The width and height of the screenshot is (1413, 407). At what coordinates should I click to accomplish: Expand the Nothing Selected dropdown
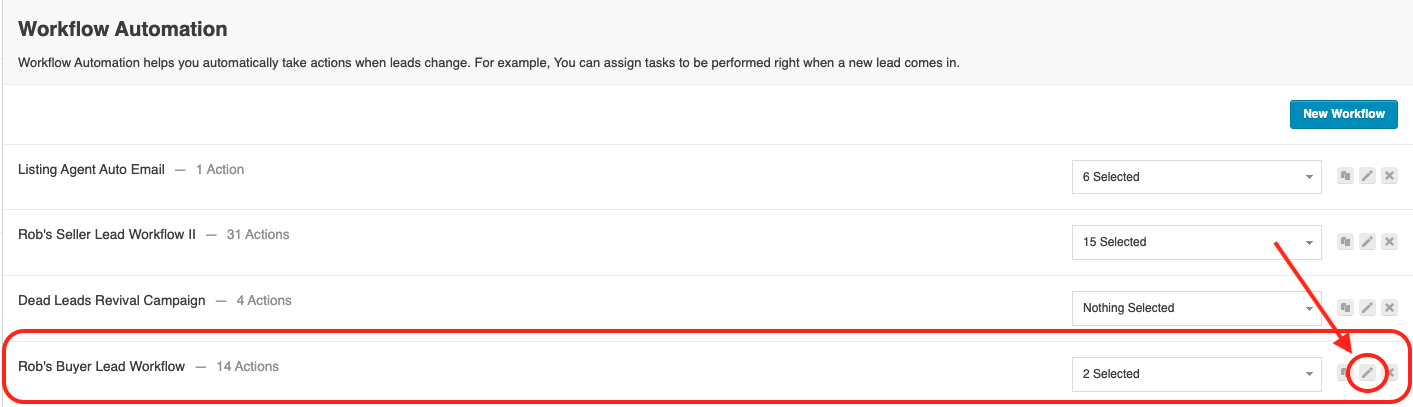coord(1197,308)
